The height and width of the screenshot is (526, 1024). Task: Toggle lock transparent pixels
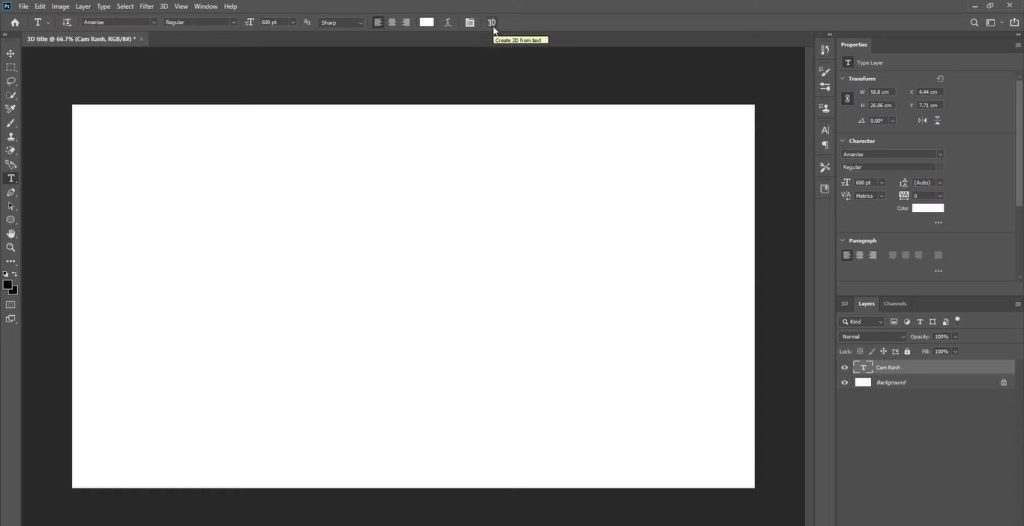point(860,351)
